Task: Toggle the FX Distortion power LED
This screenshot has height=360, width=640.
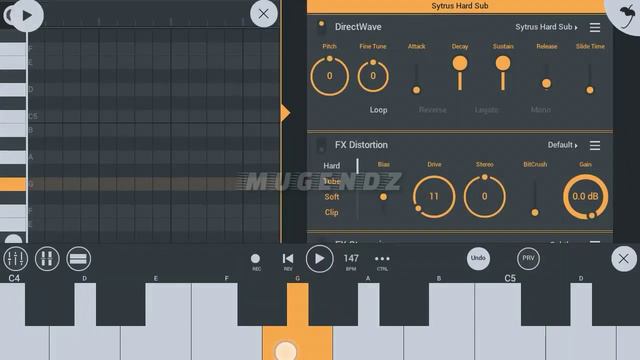Action: 322,145
